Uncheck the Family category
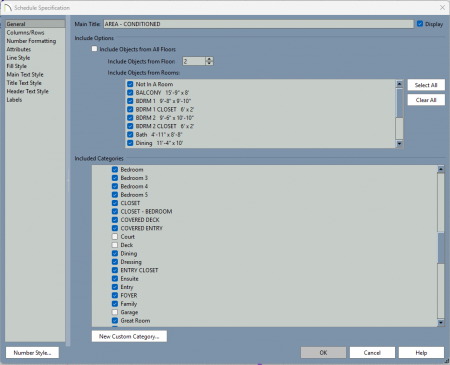The height and width of the screenshot is (365, 450). coord(115,304)
